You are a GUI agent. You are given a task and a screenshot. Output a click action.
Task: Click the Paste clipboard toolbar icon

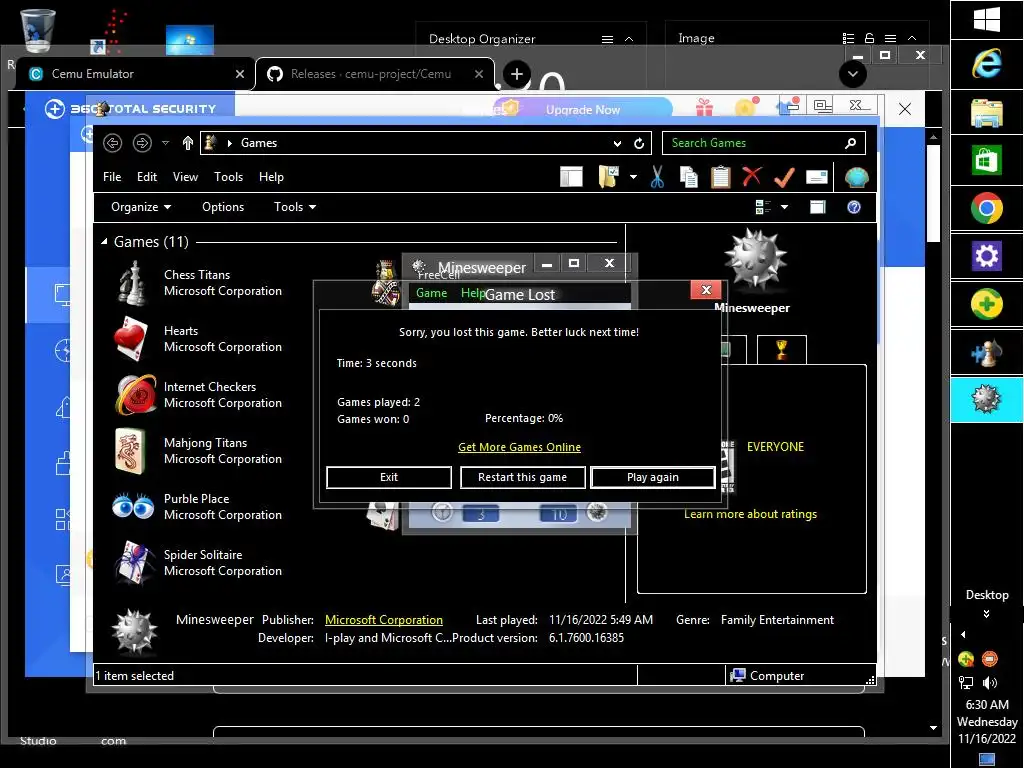[720, 177]
